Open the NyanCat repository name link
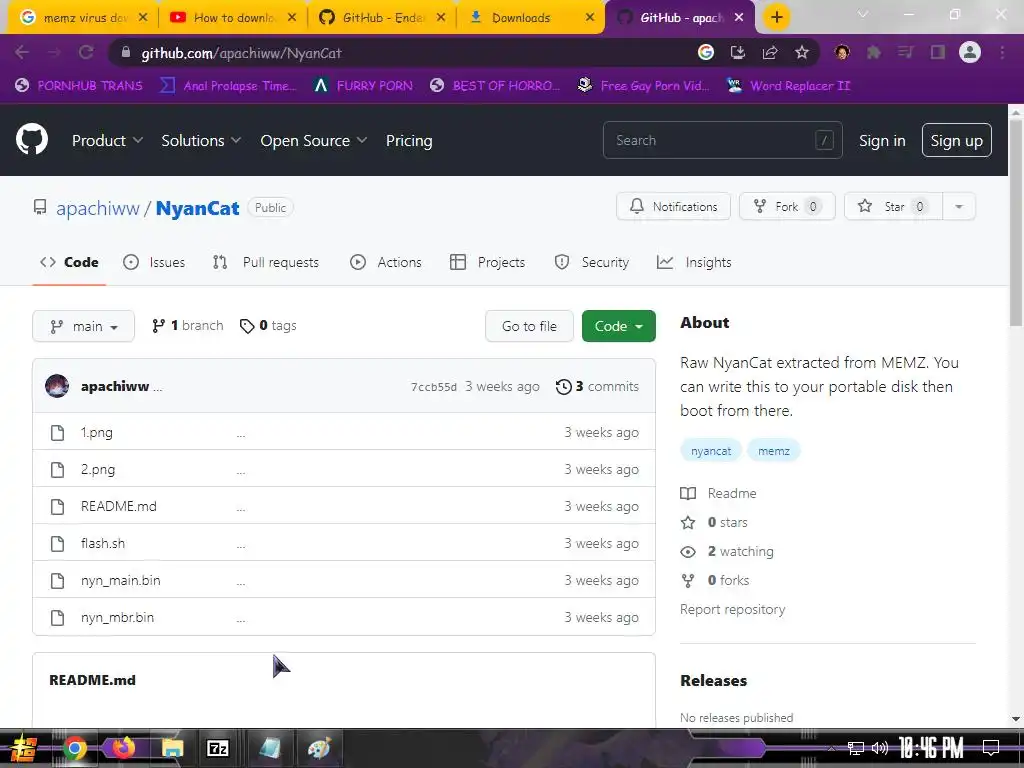 pyautogui.click(x=197, y=208)
